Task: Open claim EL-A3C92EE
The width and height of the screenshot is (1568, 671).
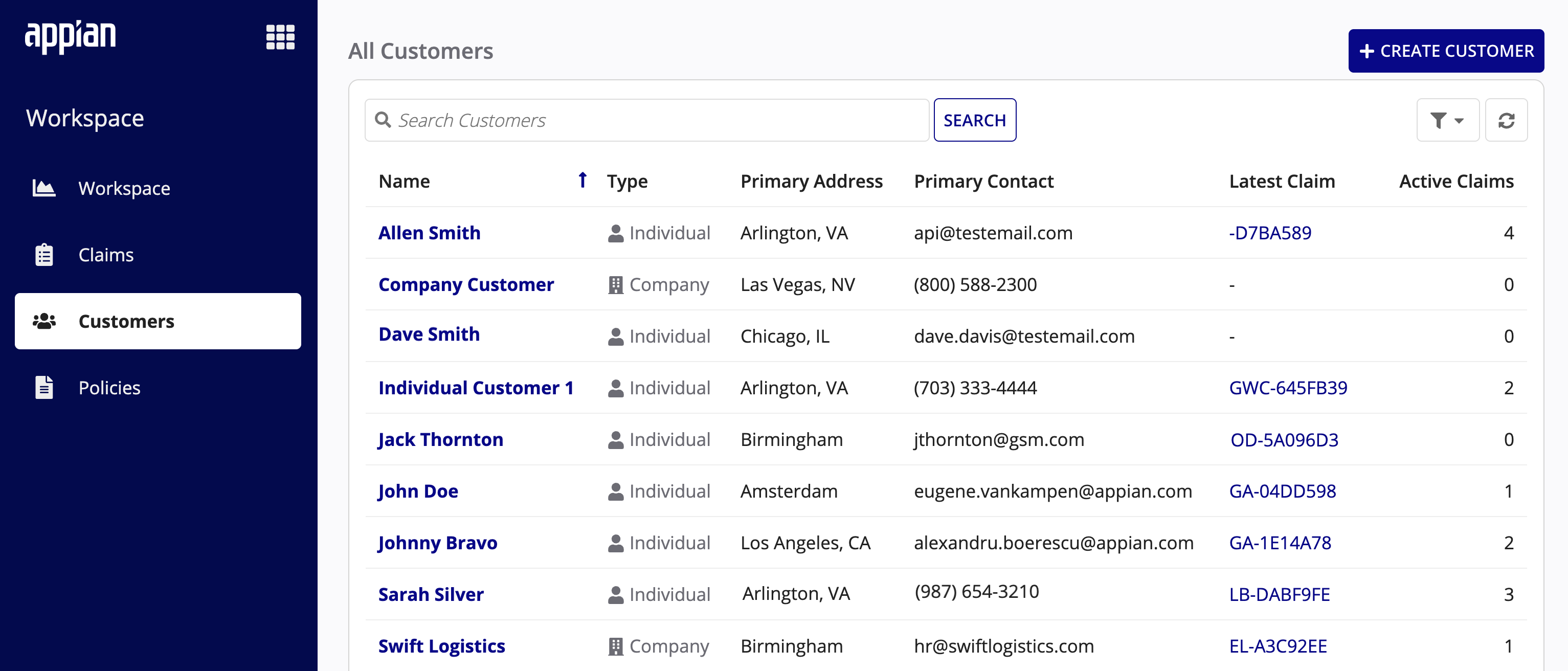Action: pos(1278,645)
